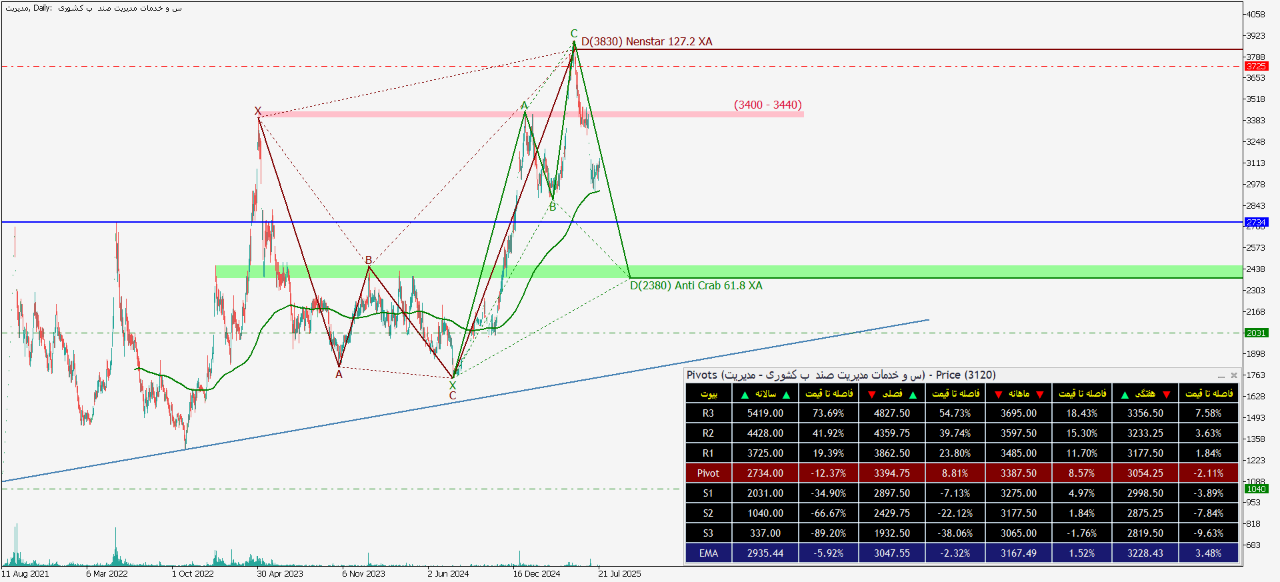
Task: Click the (3400 - 3440) zone label
Action: 767,105
